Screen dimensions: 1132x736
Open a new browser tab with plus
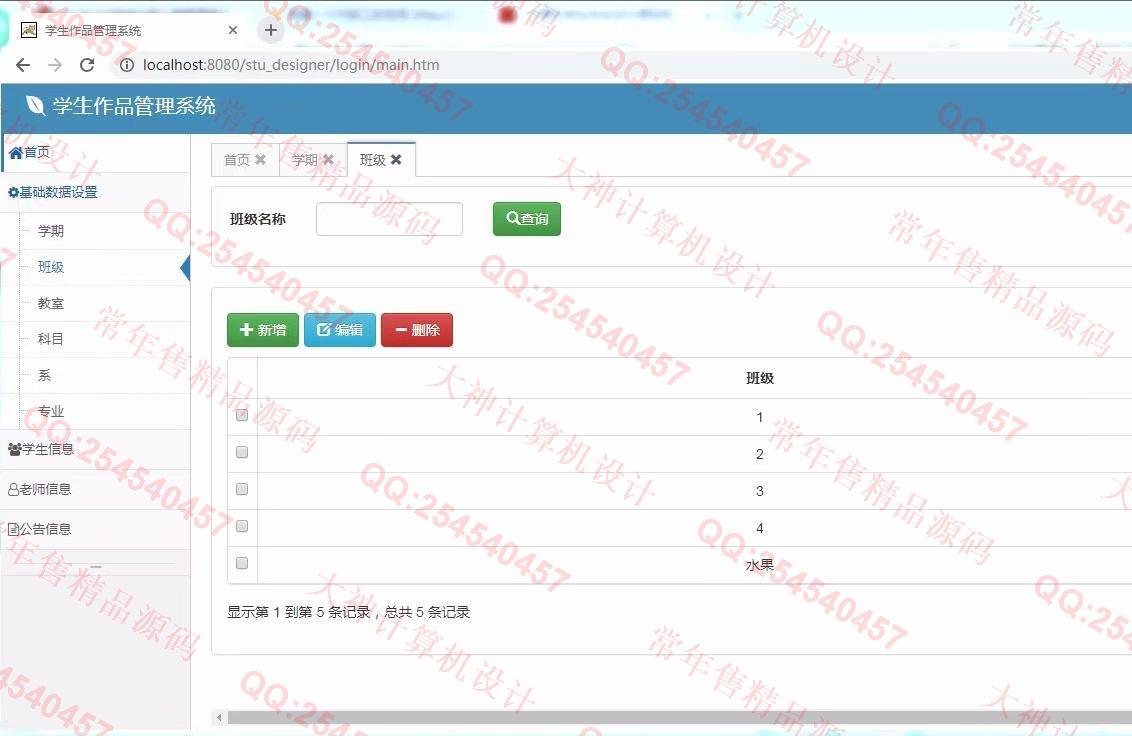click(x=271, y=30)
